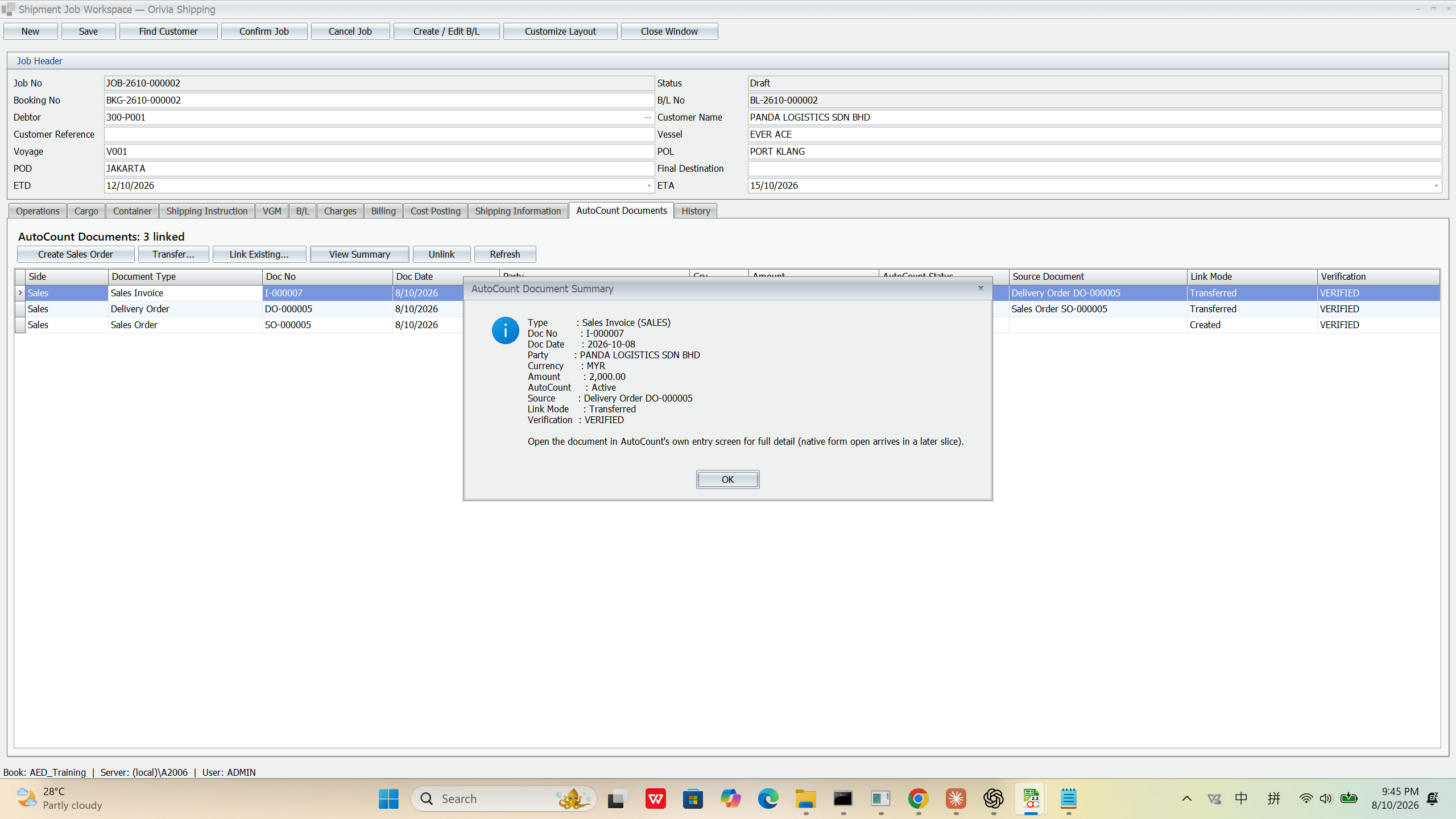Open the Debtor lookup ellipsis button
Image resolution: width=1456 pixels, height=819 pixels.
pyautogui.click(x=647, y=117)
